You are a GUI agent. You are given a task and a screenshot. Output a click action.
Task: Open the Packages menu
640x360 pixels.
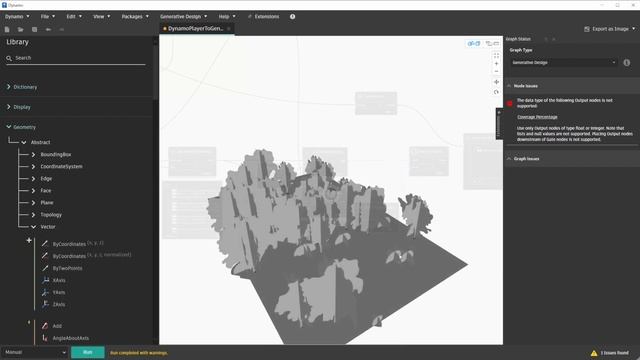(135, 17)
